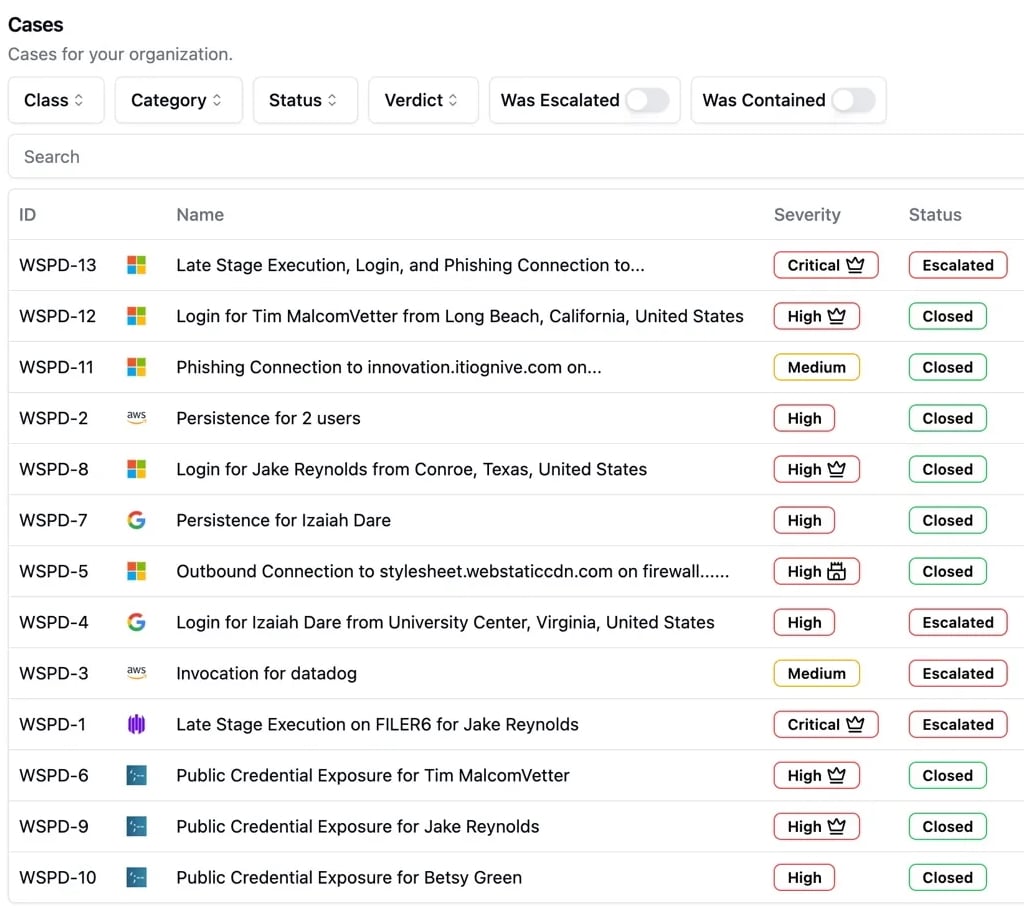Click crown icon in WSPD-8 High badge
1024x906 pixels.
[x=837, y=468]
